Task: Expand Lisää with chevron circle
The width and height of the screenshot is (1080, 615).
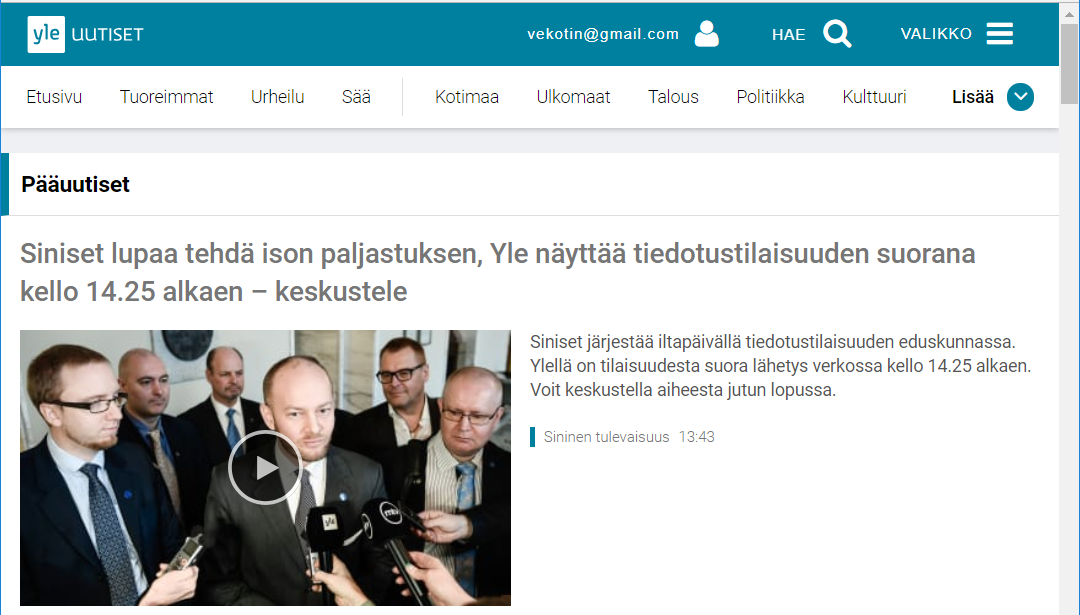Action: click(x=1020, y=97)
